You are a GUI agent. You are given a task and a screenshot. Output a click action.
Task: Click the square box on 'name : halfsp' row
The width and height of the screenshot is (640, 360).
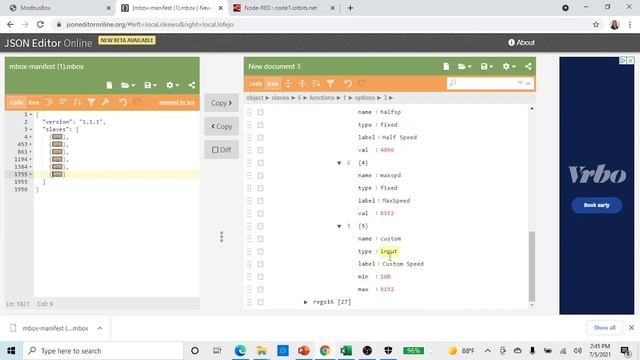260,112
